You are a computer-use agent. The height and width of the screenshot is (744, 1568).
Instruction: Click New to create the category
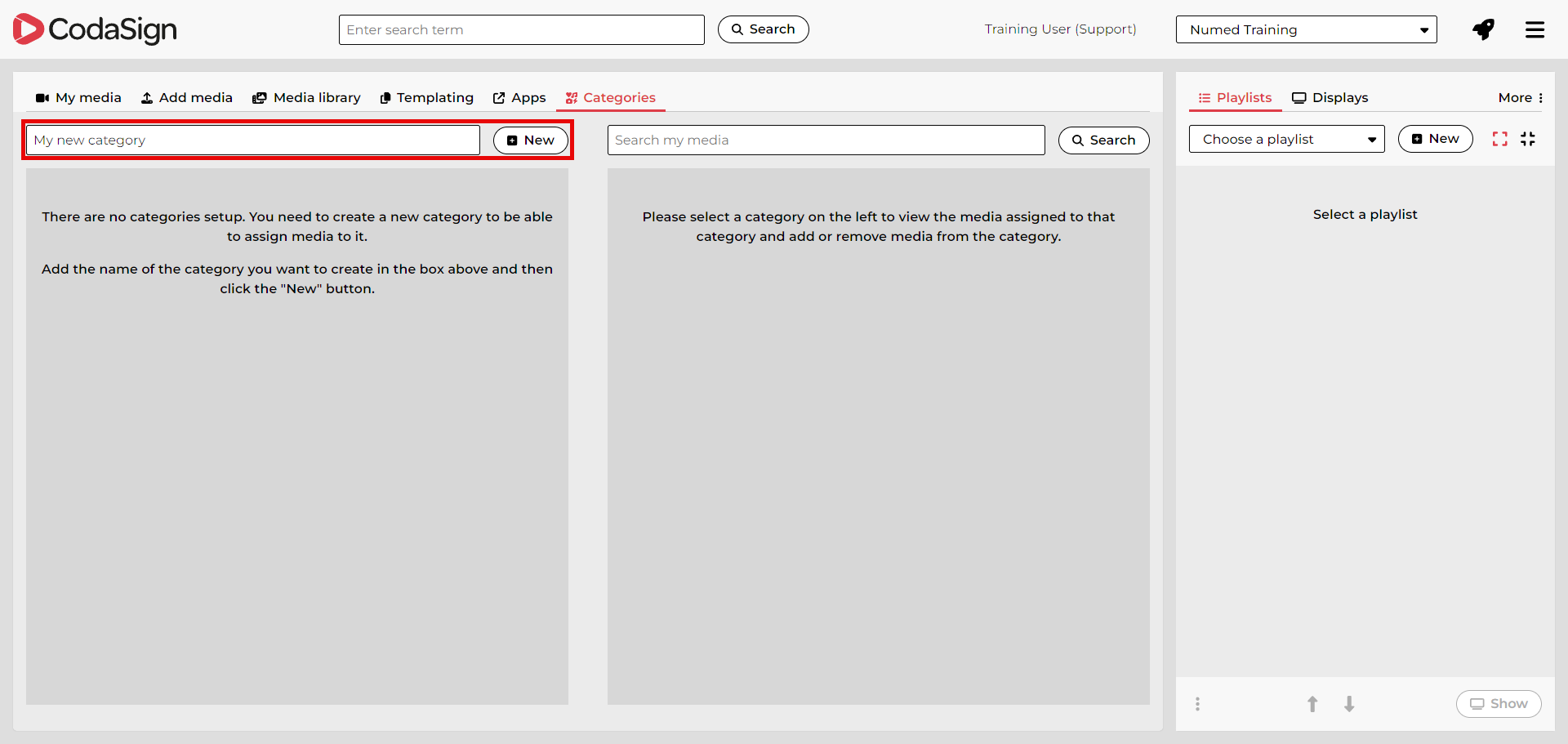tap(530, 140)
